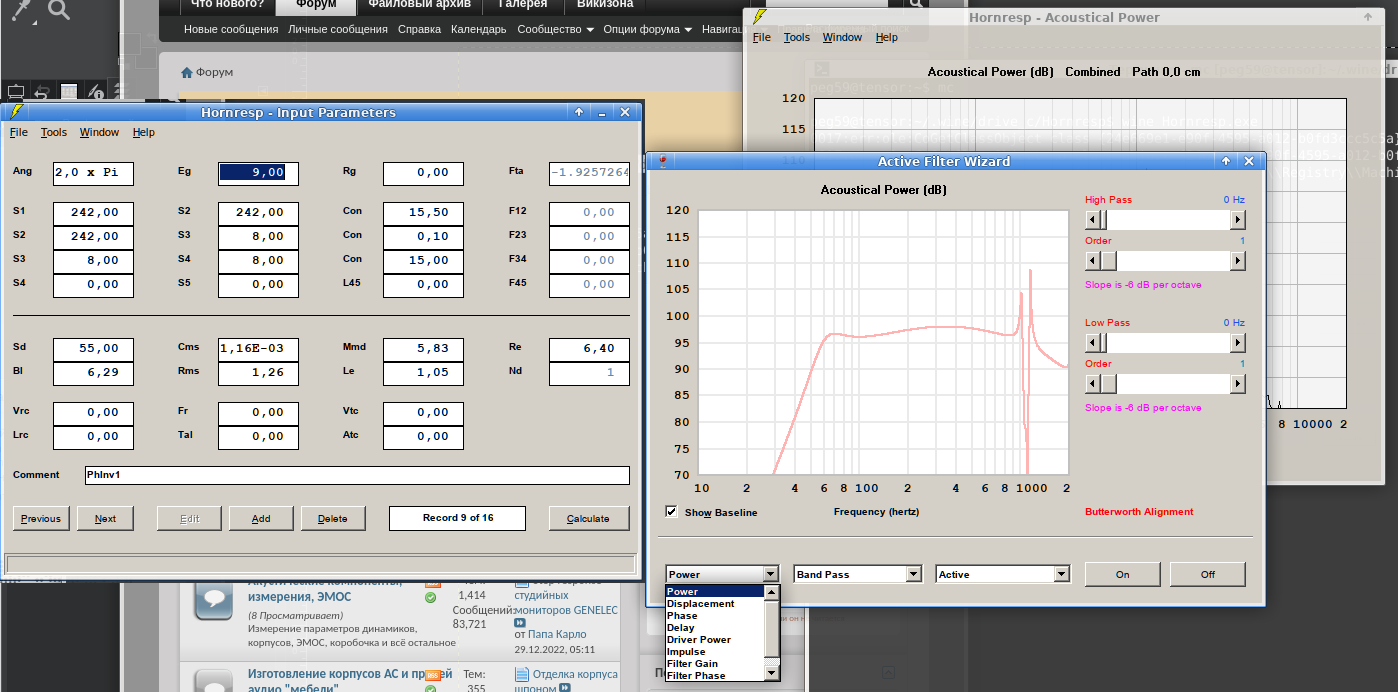The image size is (1398, 692).
Task: Open the Папа Карло user profile link
Action: tap(558, 634)
